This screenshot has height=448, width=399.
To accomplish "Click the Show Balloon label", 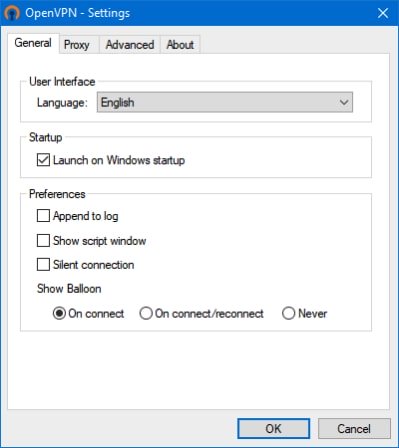I will [69, 289].
